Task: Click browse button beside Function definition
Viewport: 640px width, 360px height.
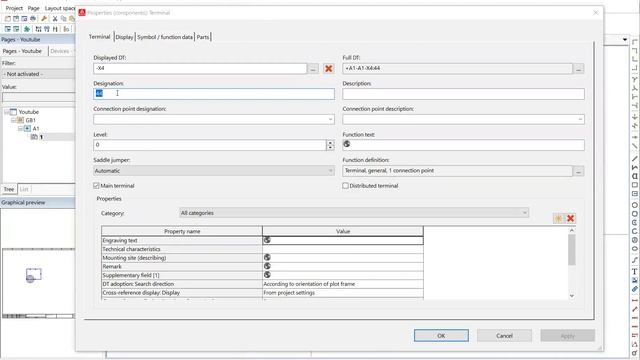Action: [578, 171]
